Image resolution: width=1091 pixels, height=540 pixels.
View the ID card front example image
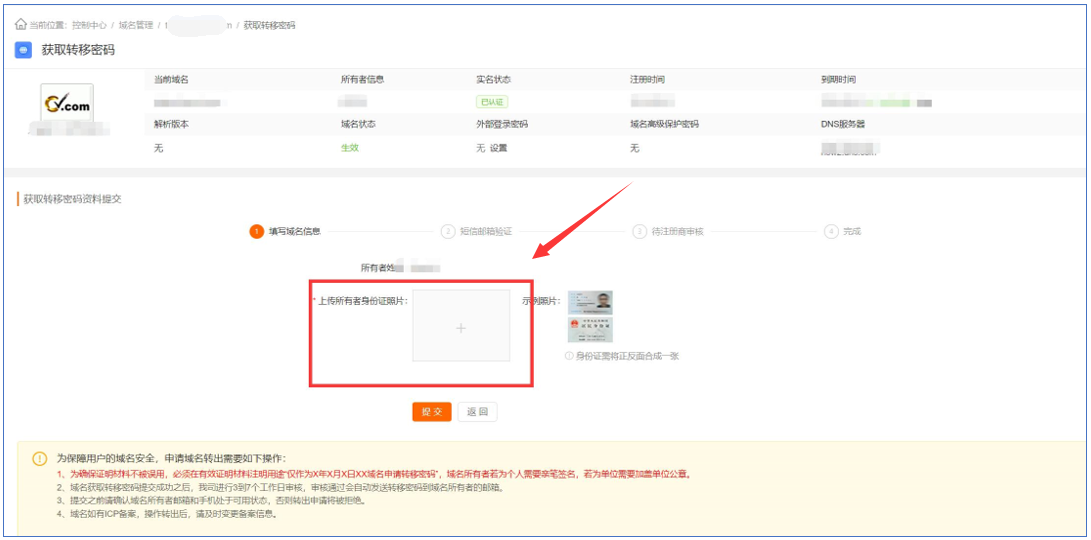coord(590,302)
